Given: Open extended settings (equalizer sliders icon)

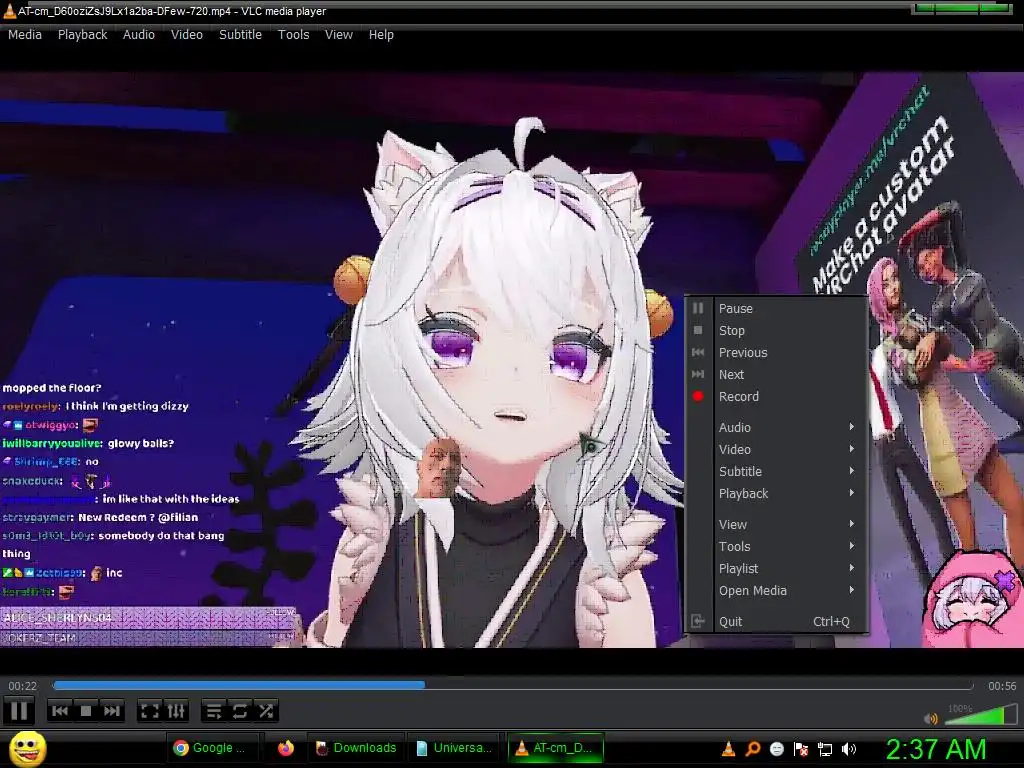Looking at the screenshot, I should [x=176, y=711].
